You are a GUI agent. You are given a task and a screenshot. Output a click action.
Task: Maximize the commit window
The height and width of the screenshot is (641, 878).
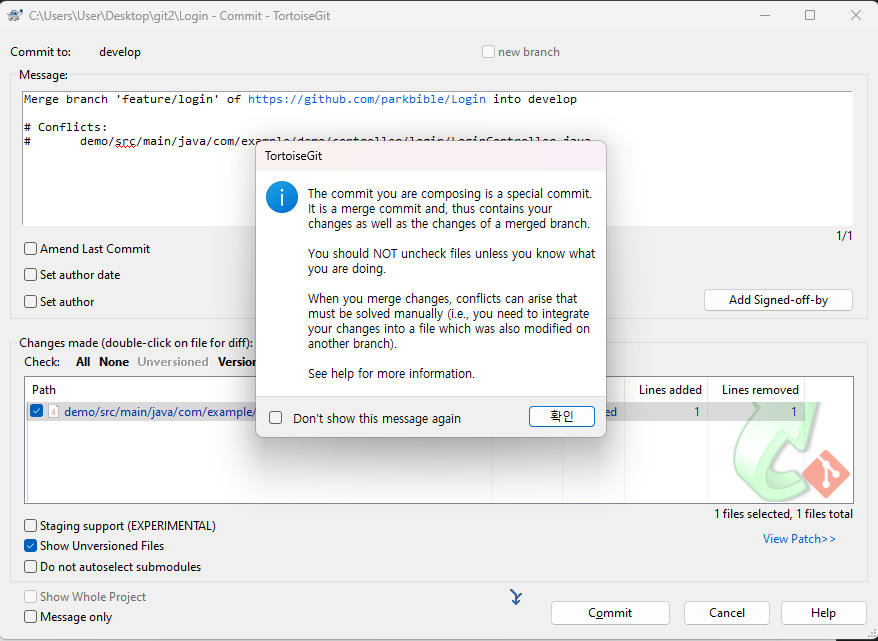tap(810, 15)
